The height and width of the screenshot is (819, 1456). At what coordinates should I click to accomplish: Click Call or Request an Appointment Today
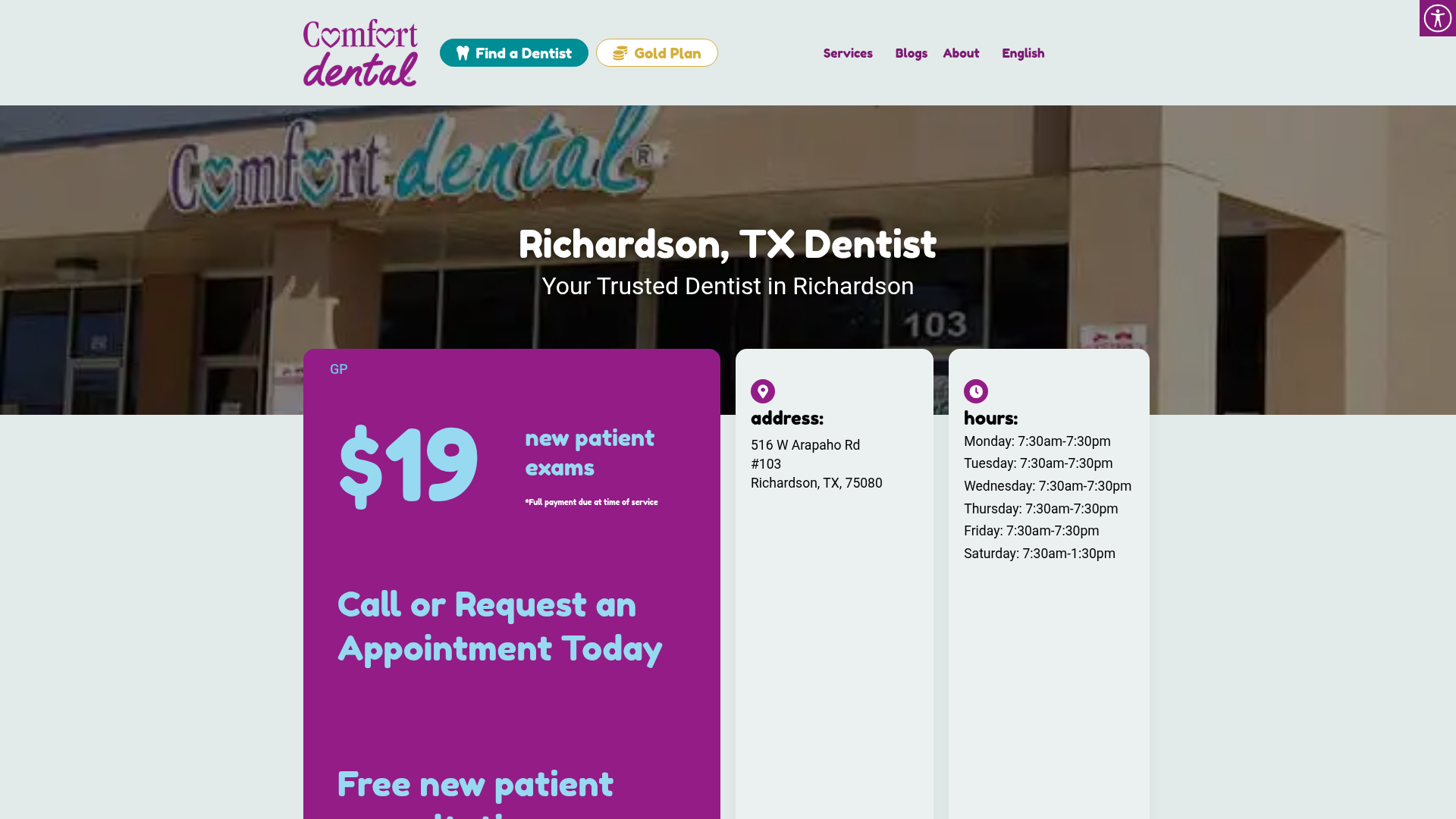(x=500, y=626)
